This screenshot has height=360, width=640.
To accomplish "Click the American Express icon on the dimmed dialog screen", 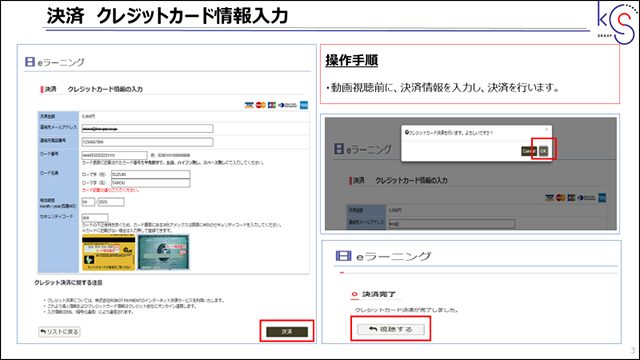I will (602, 198).
